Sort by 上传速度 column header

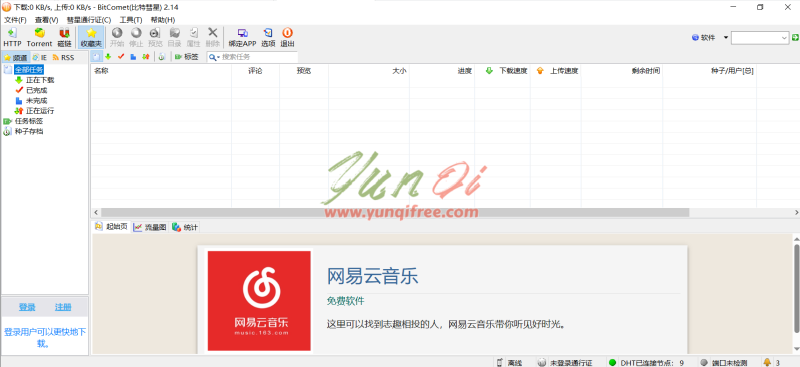(556, 71)
